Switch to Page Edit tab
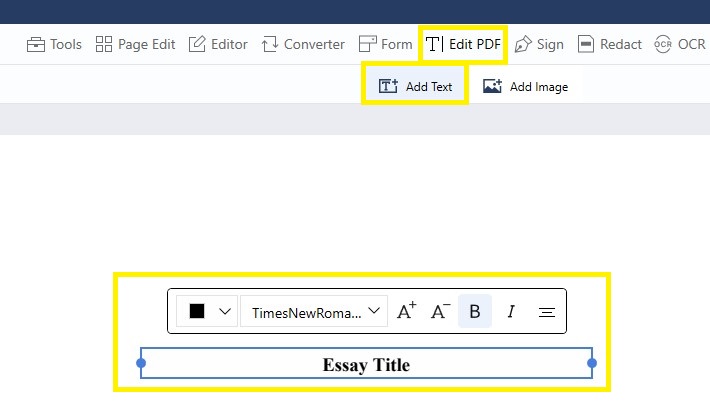The image size is (710, 408). coord(135,44)
